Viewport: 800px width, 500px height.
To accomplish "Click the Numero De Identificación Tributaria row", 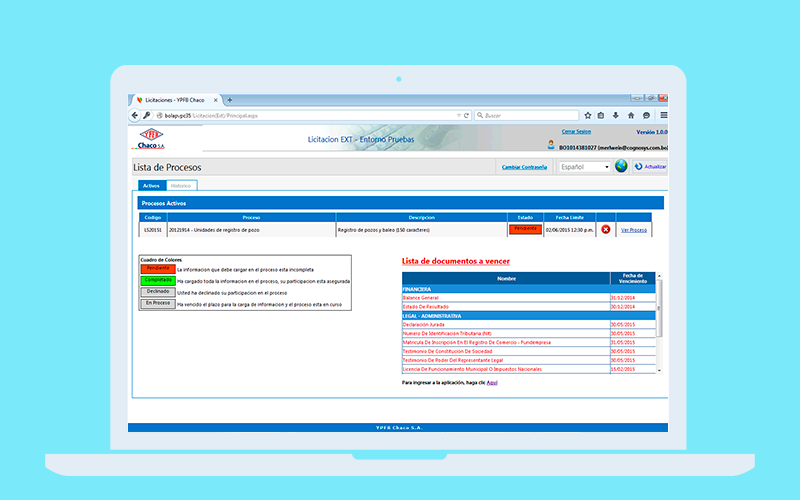I will click(x=529, y=333).
